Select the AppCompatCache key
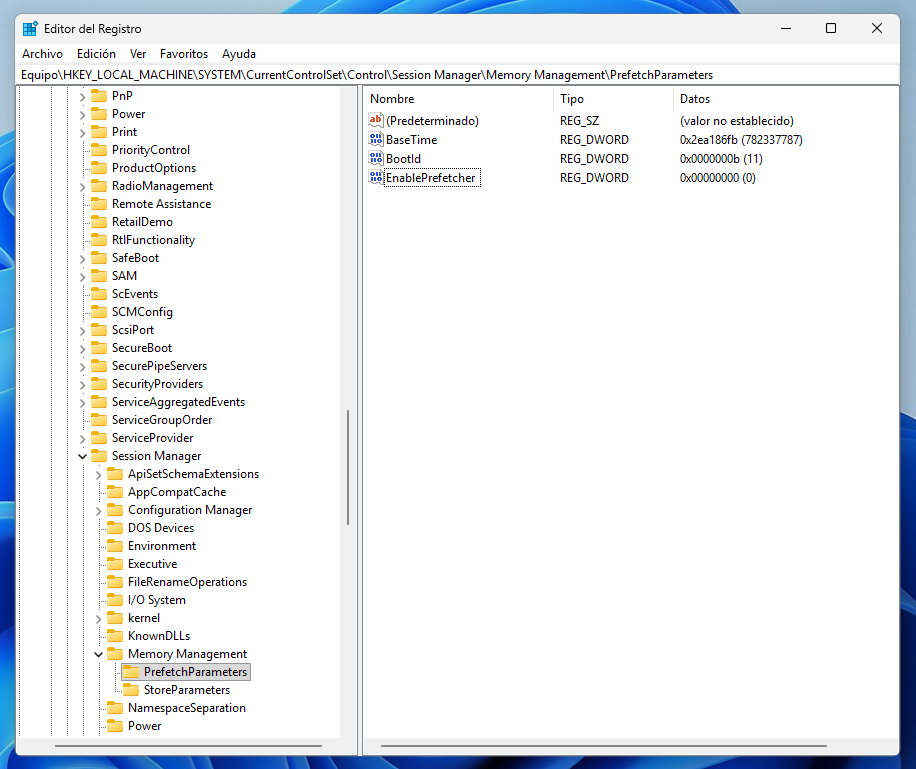916x769 pixels. pyautogui.click(x=177, y=492)
